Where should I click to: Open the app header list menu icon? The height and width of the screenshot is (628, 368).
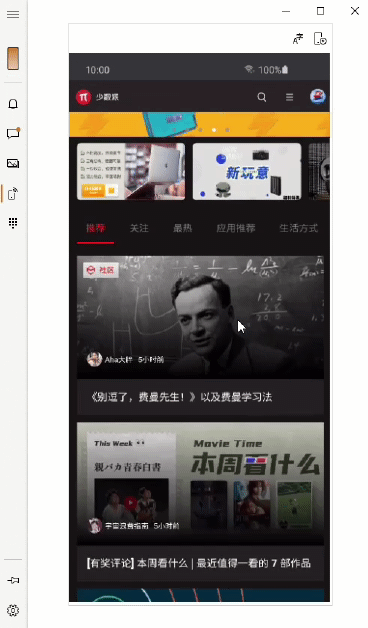(x=290, y=97)
